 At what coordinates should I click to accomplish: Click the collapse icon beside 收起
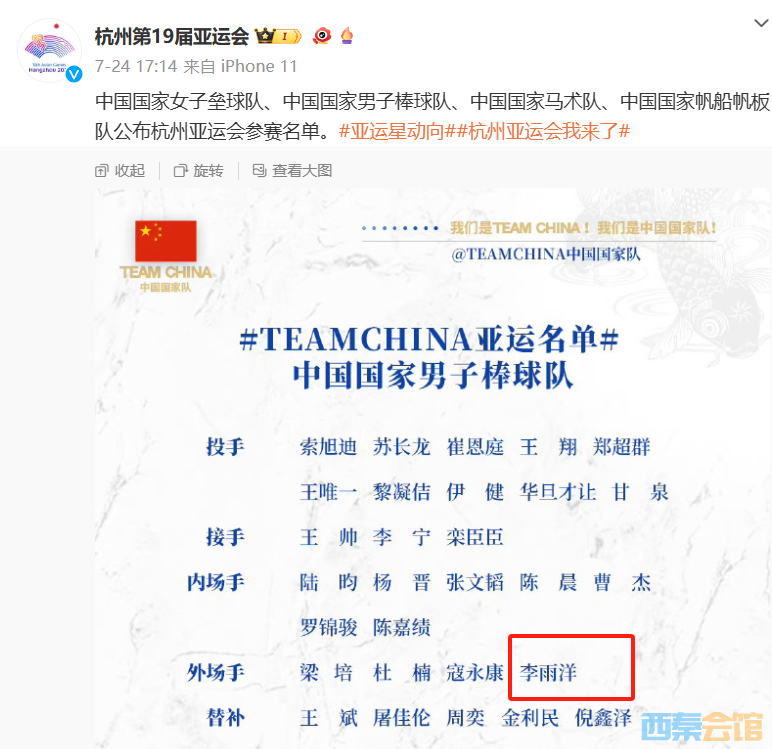pyautogui.click(x=101, y=171)
